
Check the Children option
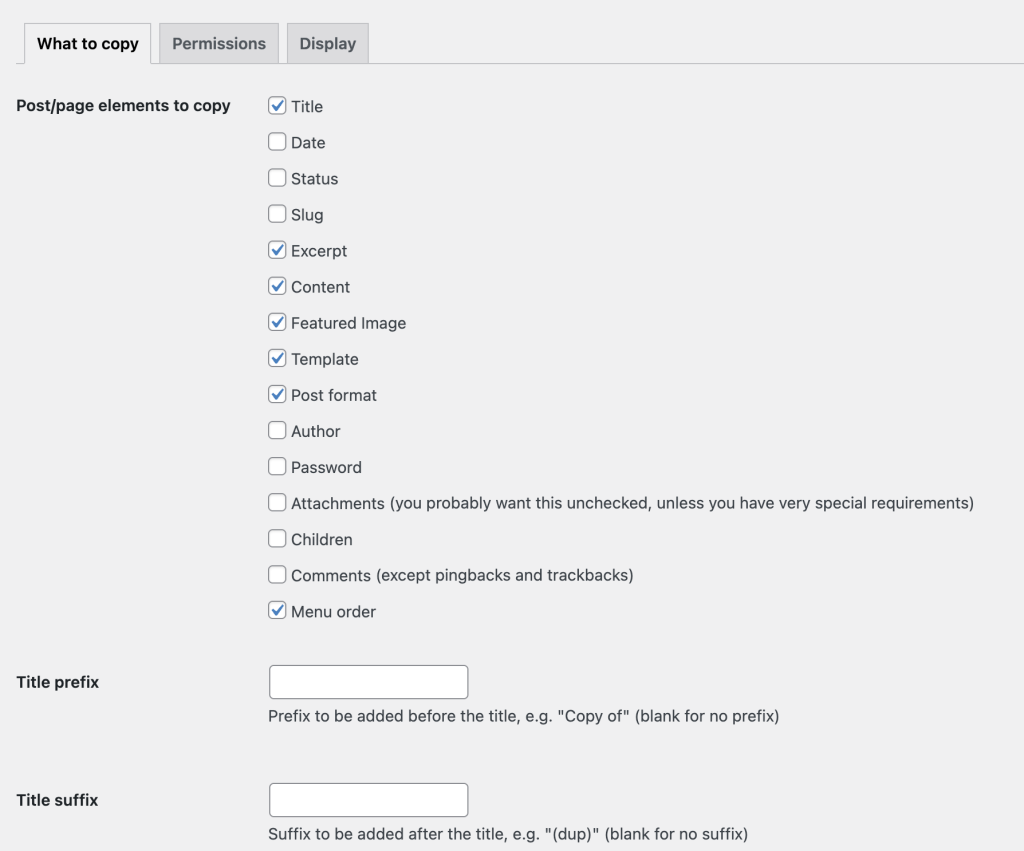[x=278, y=538]
